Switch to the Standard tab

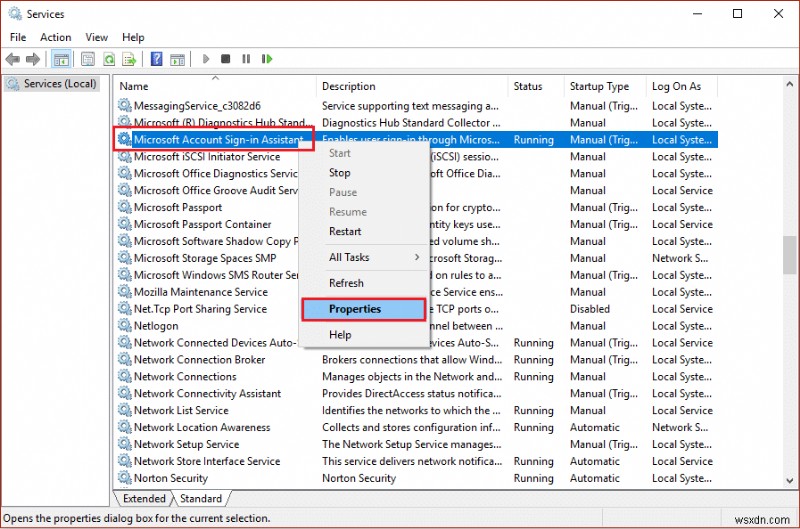(x=201, y=498)
